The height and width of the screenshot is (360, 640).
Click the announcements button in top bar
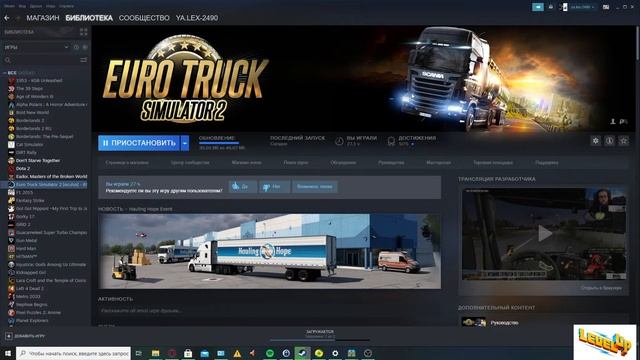(538, 7)
